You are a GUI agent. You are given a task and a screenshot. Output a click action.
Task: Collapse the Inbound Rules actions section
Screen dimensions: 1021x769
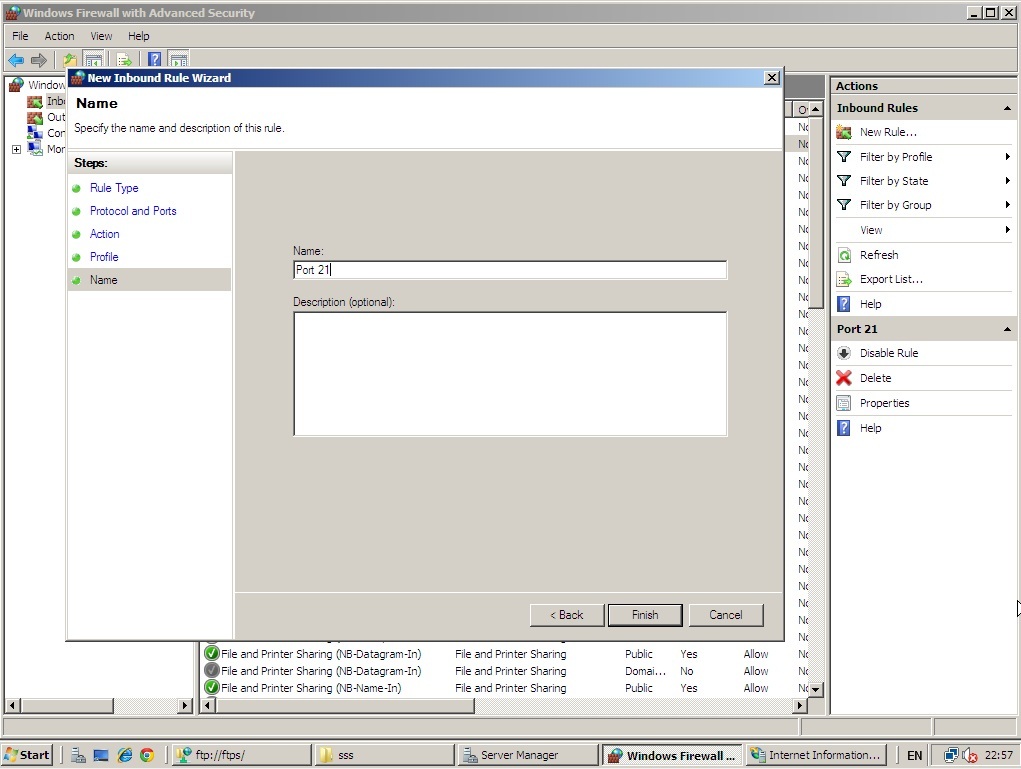(x=1007, y=108)
